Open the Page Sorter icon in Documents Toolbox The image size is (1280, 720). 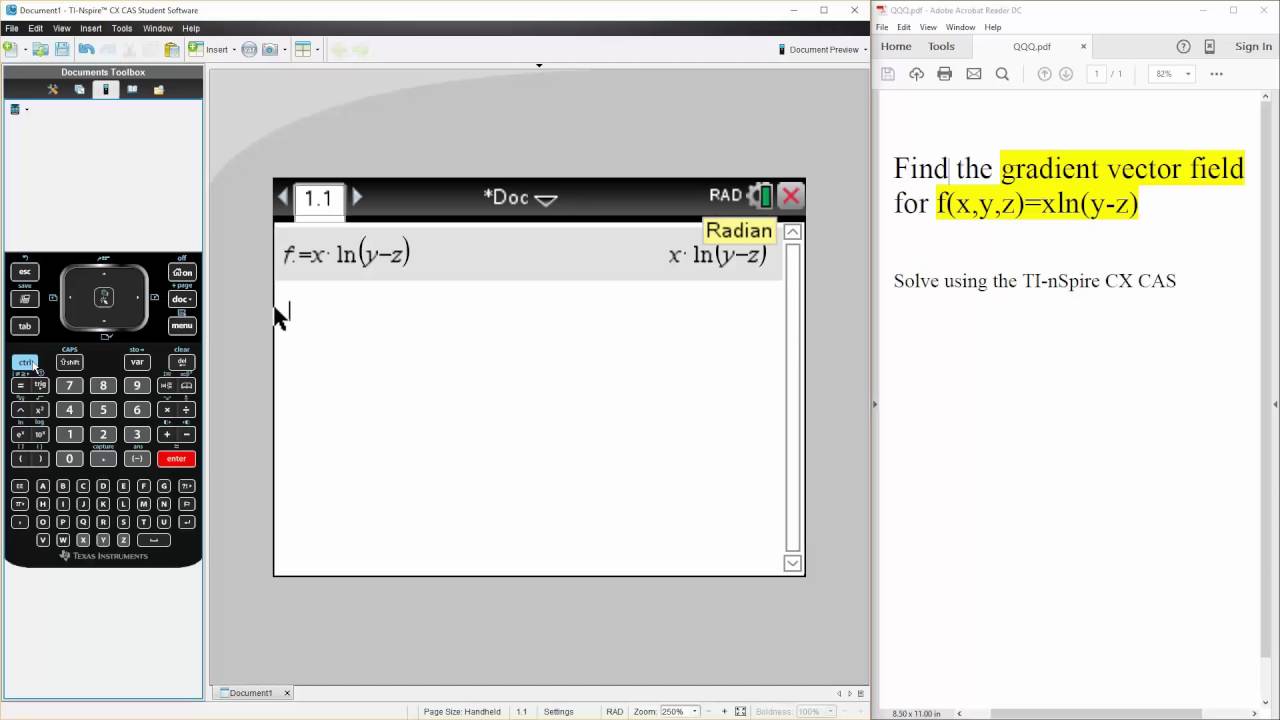(79, 89)
